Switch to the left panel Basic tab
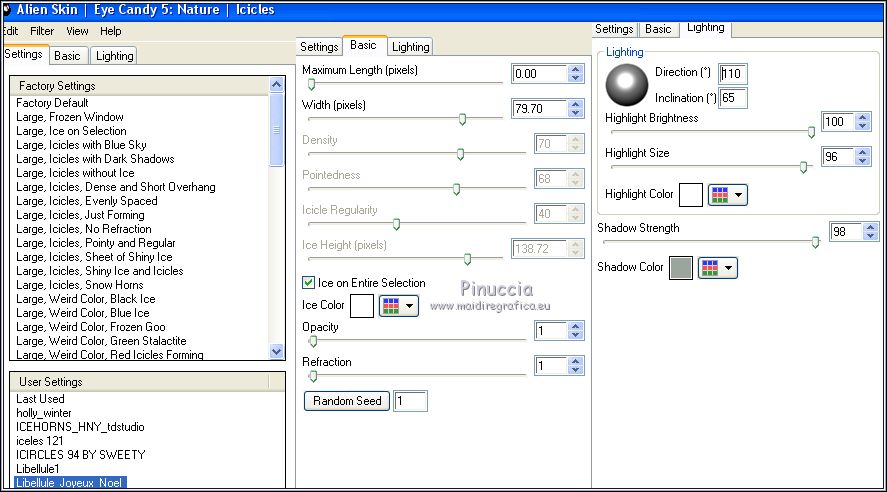This screenshot has width=887, height=492. (x=67, y=55)
